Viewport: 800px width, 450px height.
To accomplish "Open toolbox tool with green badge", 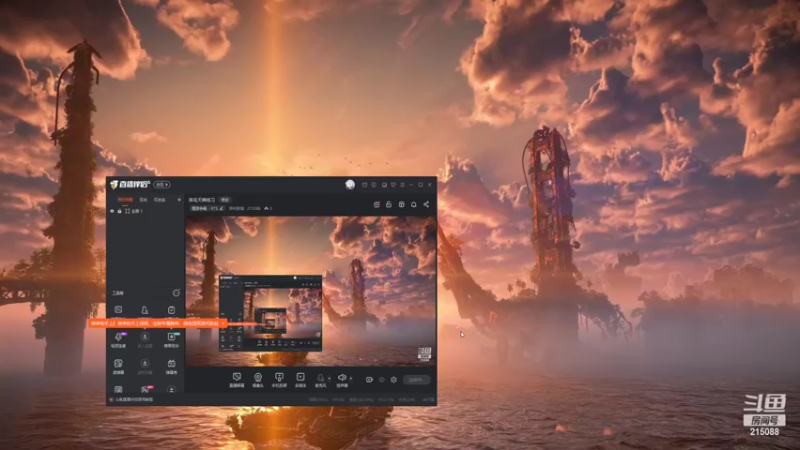I will coord(171,339).
